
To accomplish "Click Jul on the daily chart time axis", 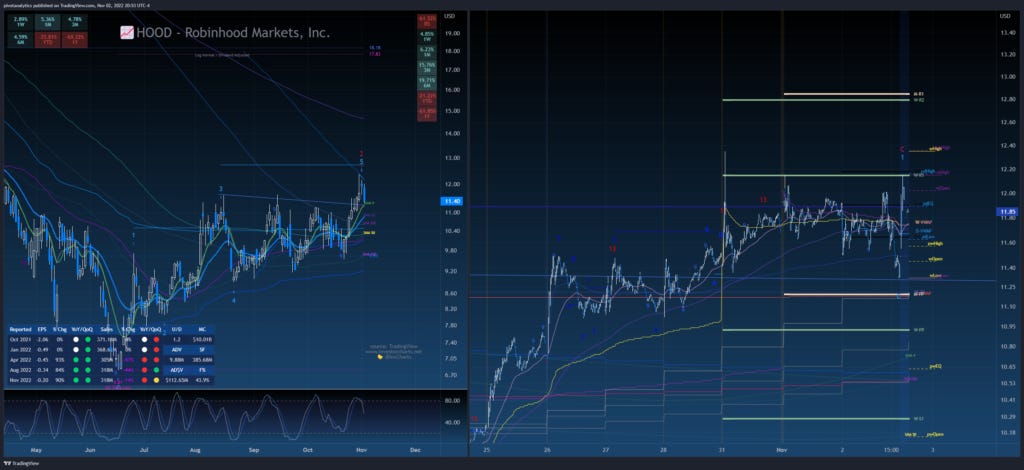I will click(x=144, y=450).
